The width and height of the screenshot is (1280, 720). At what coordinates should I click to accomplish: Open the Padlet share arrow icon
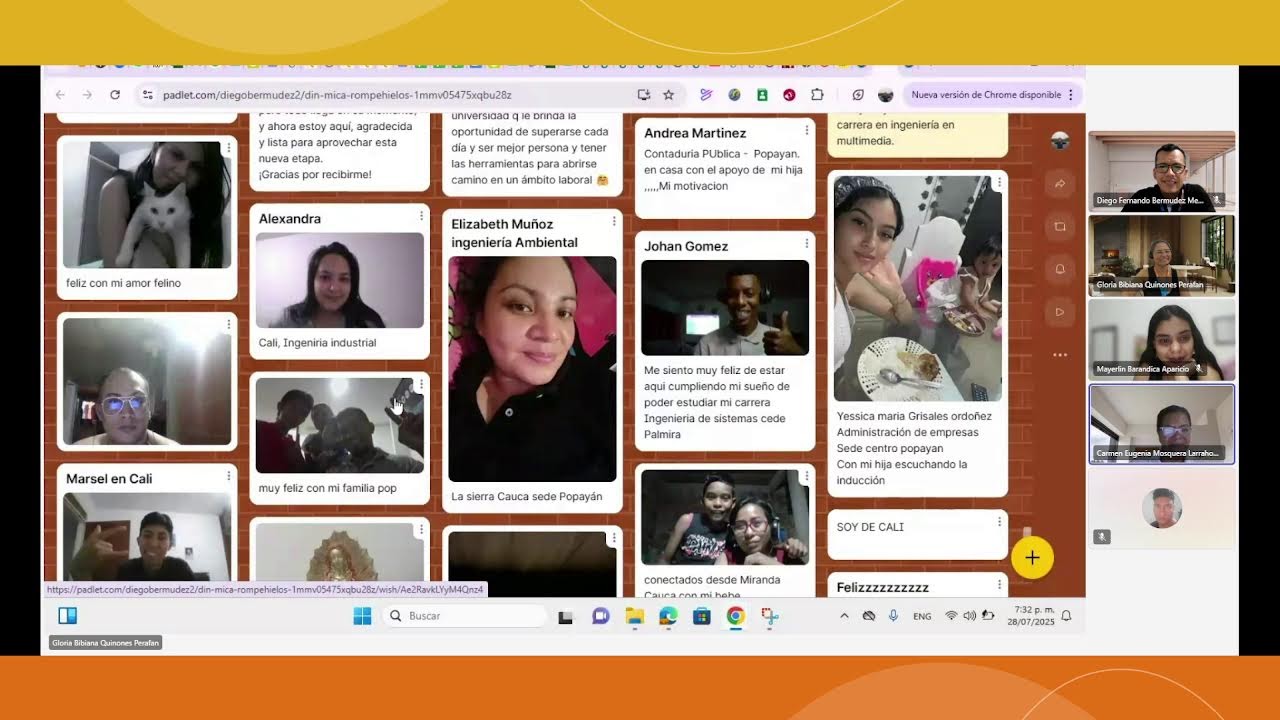click(x=1060, y=184)
